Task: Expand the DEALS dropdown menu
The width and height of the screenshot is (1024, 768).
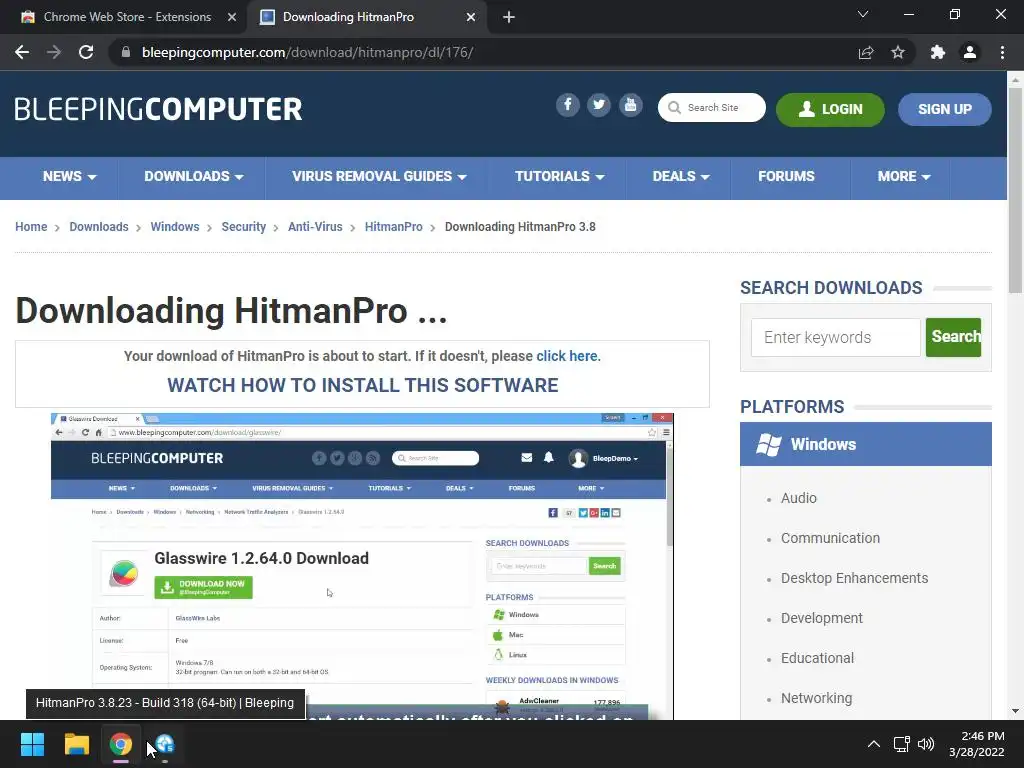Action: click(680, 176)
